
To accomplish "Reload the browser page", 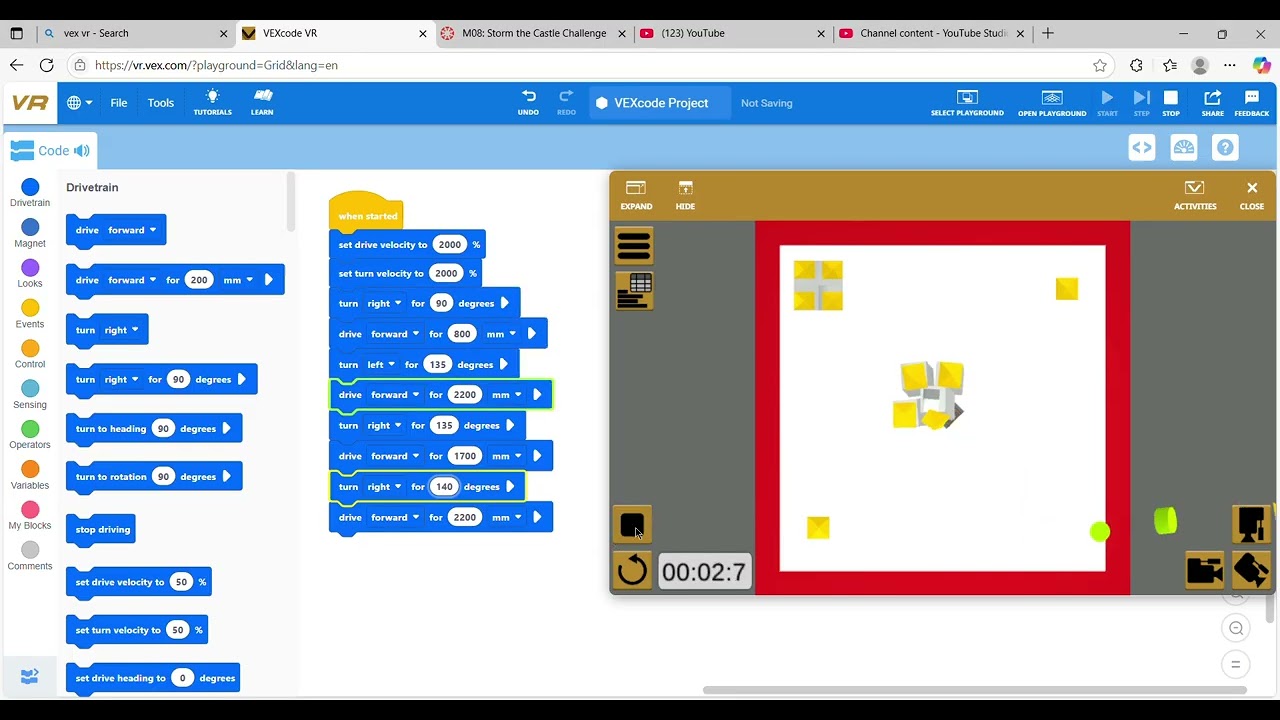I will [x=46, y=65].
